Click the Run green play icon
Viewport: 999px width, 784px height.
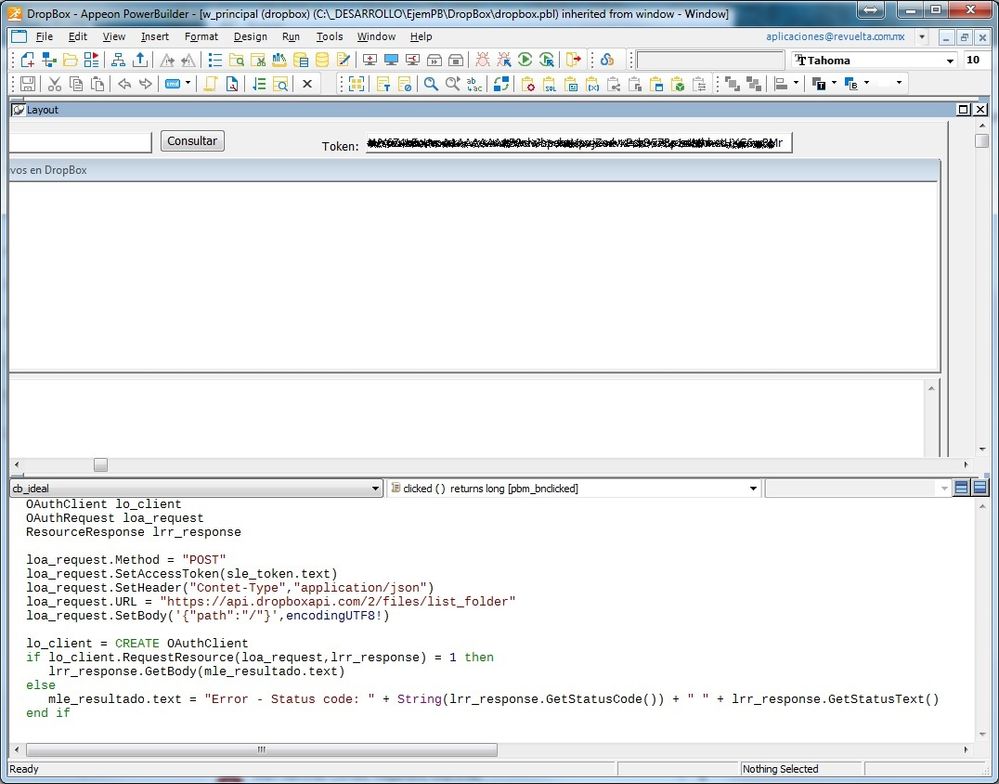(x=525, y=60)
